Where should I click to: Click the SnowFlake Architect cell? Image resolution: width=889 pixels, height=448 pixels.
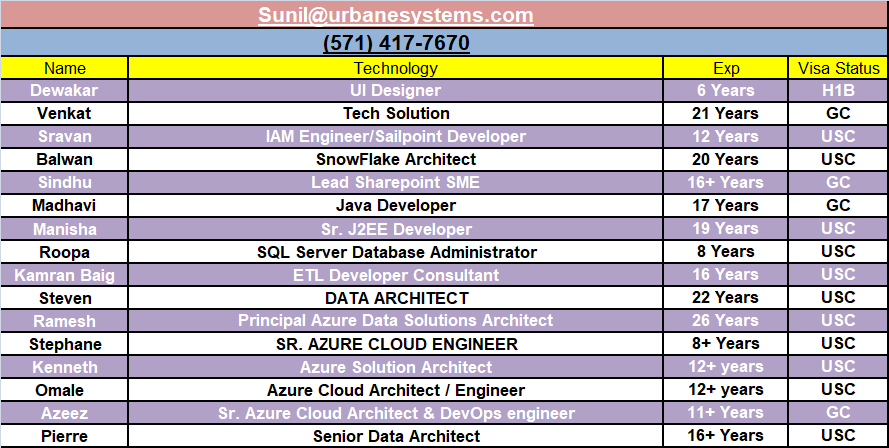point(396,159)
